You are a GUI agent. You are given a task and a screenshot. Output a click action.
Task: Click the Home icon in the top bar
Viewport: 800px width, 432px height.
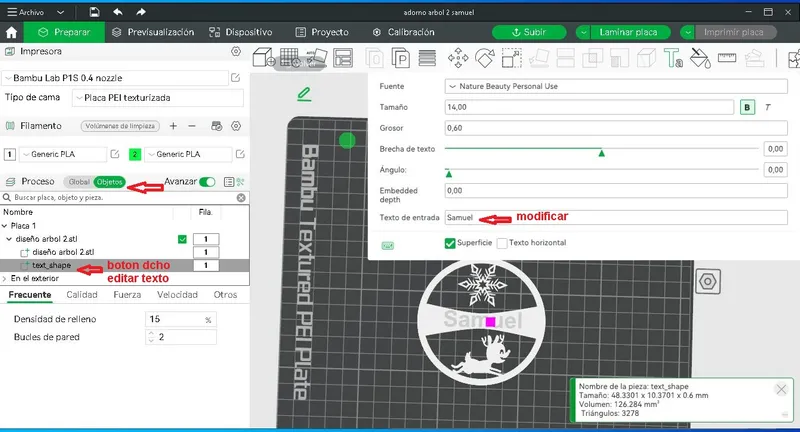click(11, 32)
